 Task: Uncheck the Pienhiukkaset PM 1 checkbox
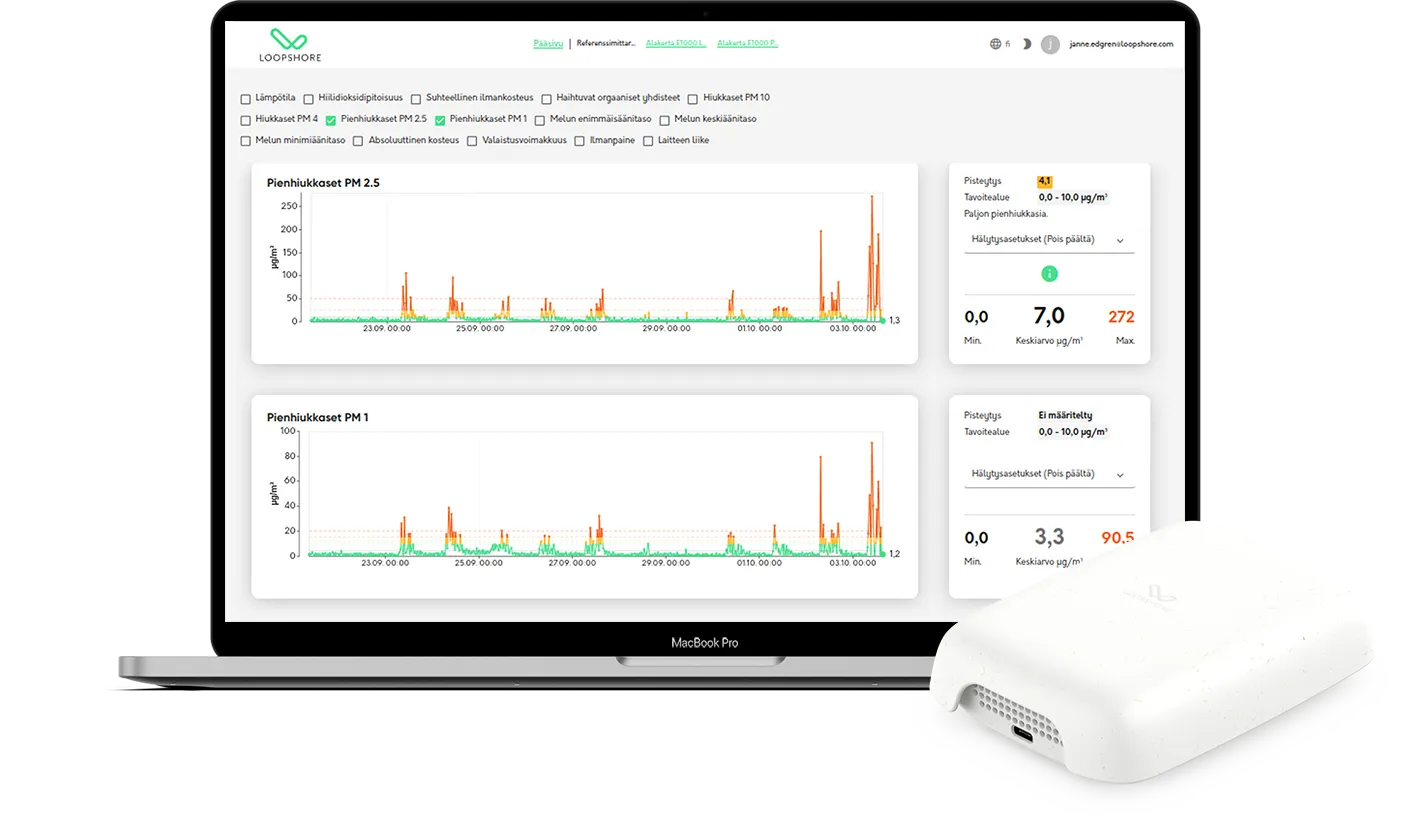pyautogui.click(x=440, y=120)
